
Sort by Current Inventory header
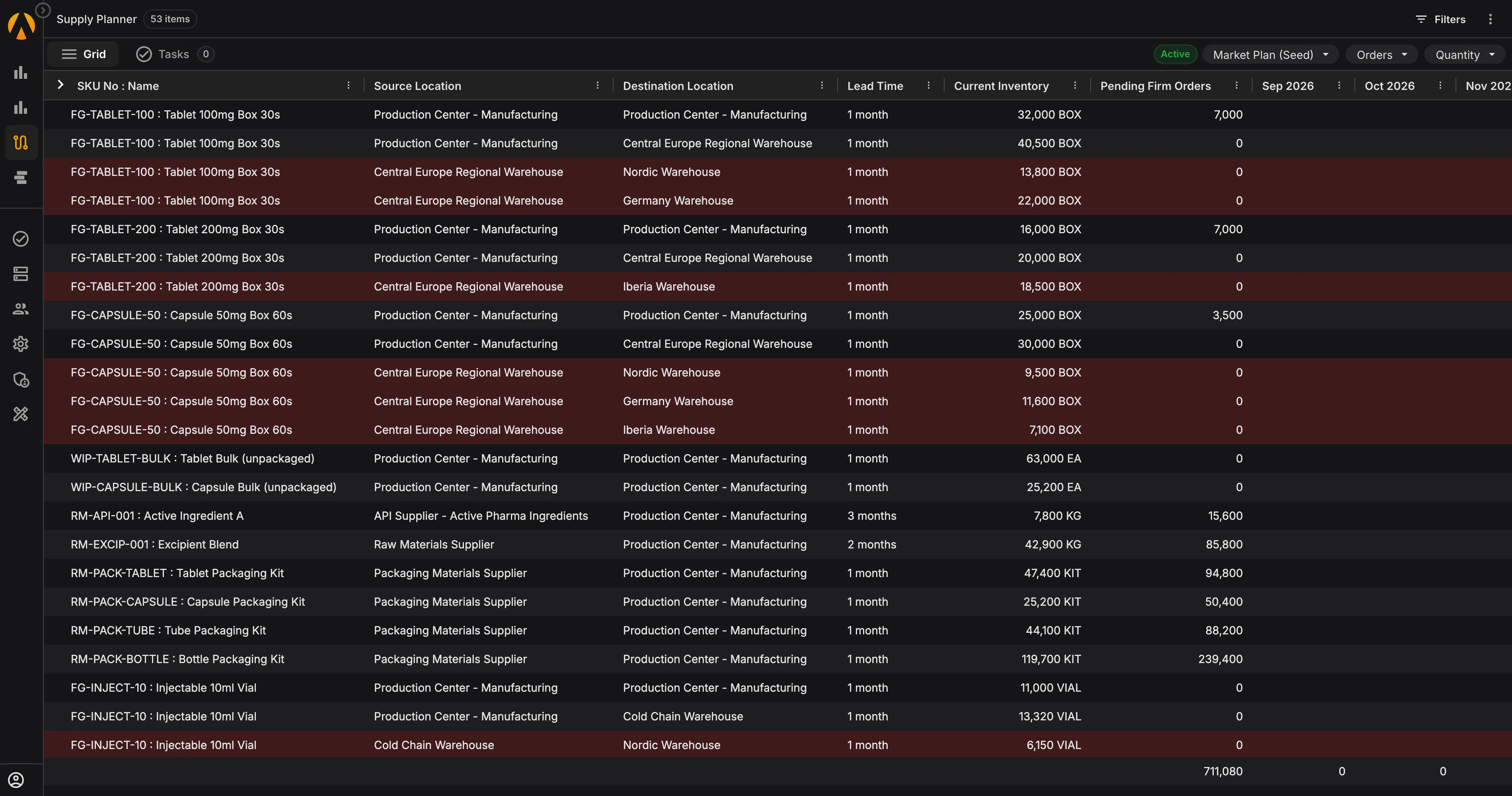(x=1002, y=86)
